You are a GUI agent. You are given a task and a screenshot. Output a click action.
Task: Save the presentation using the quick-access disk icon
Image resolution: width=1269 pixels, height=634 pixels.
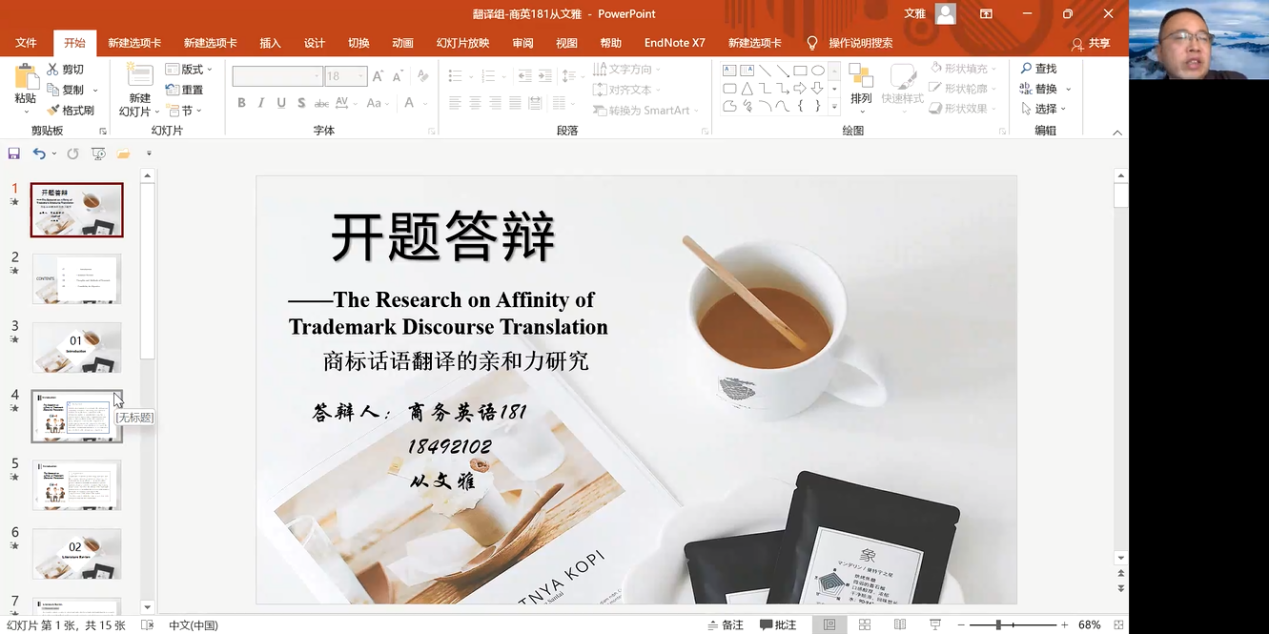(14, 153)
